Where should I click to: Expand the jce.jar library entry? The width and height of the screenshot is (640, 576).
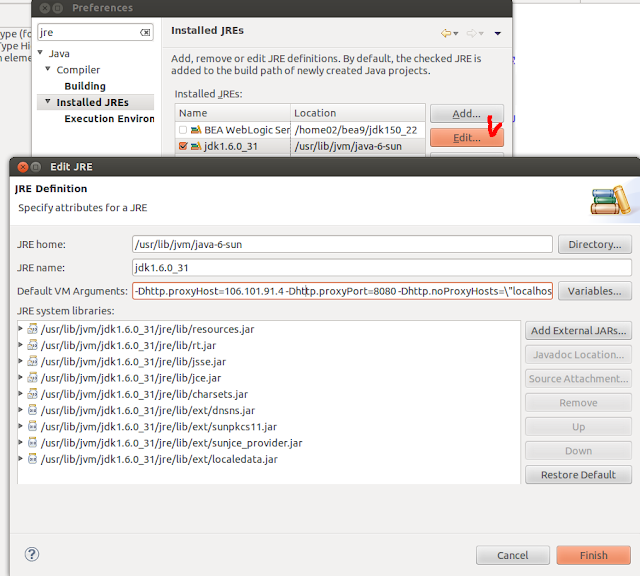20,377
